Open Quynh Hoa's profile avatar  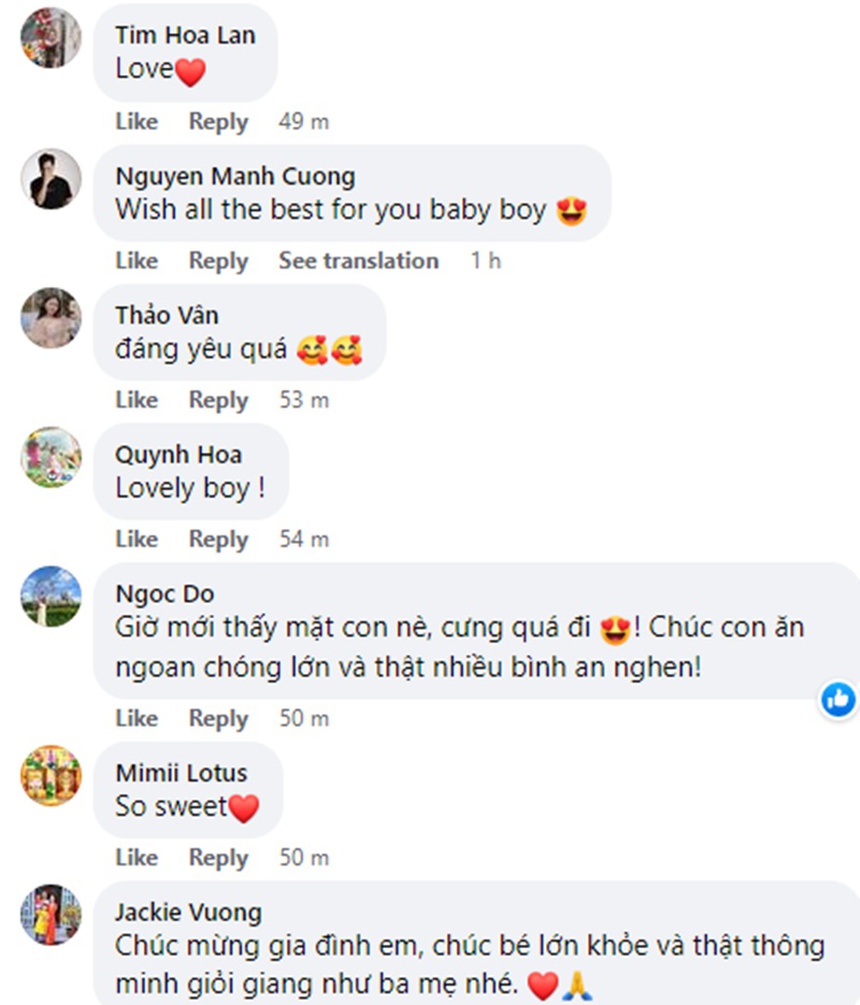tap(51, 457)
